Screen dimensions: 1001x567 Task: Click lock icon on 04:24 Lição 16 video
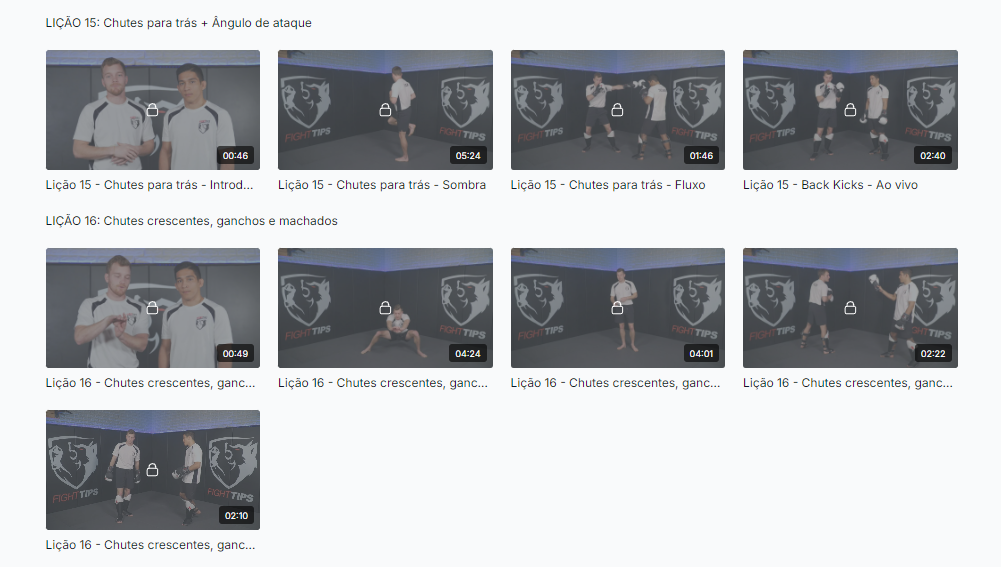click(x=385, y=308)
